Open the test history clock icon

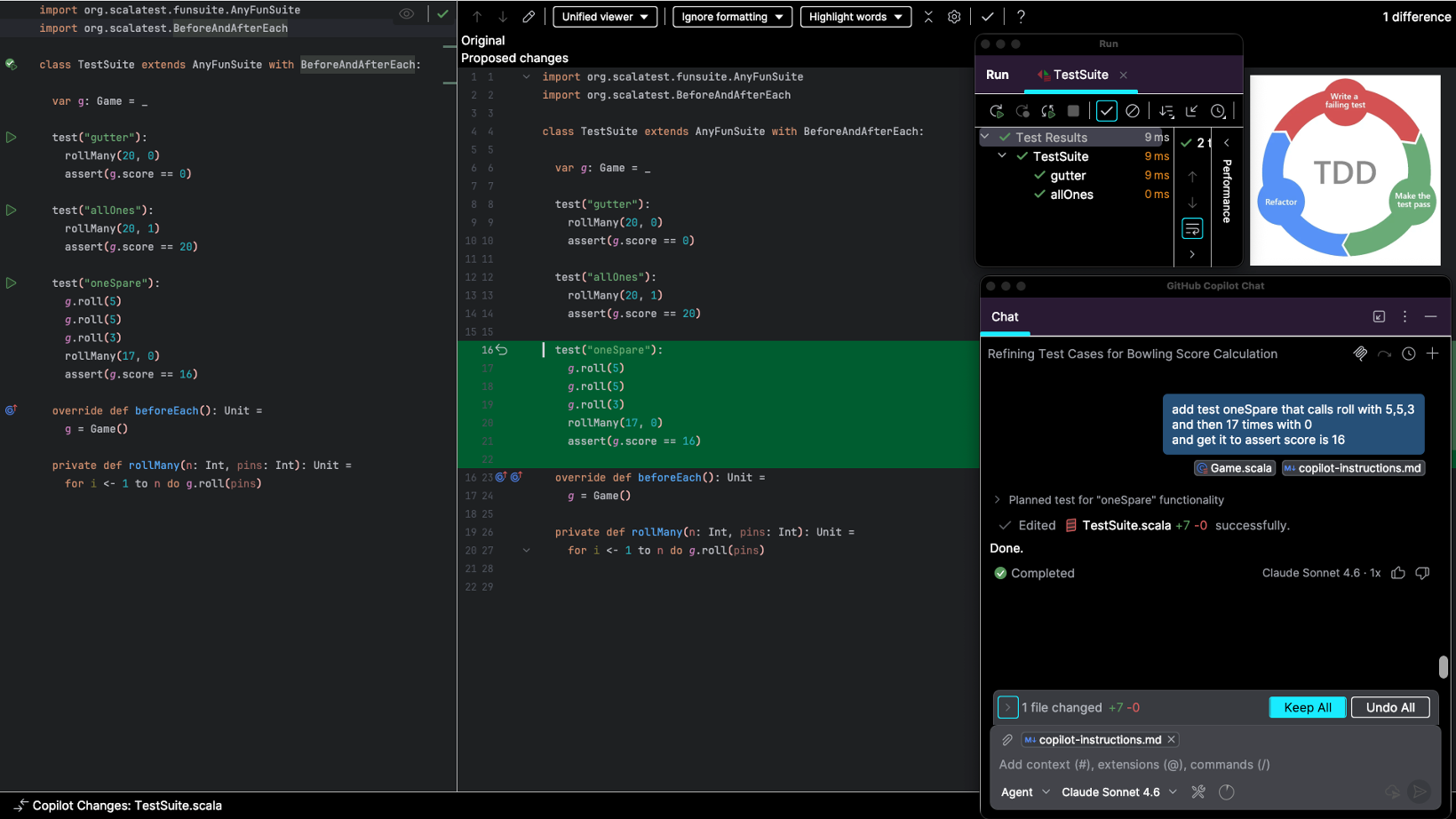click(1218, 111)
